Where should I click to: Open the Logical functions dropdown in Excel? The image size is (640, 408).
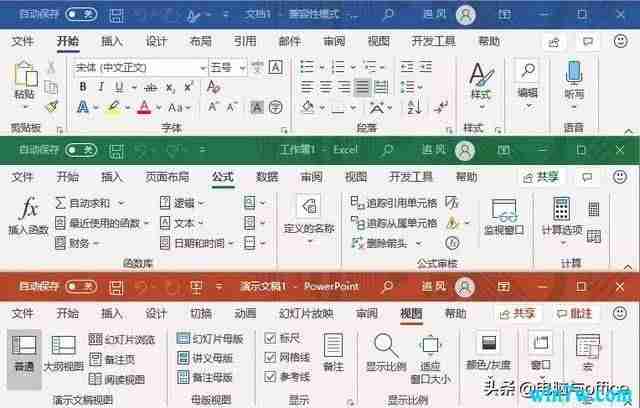coord(201,203)
